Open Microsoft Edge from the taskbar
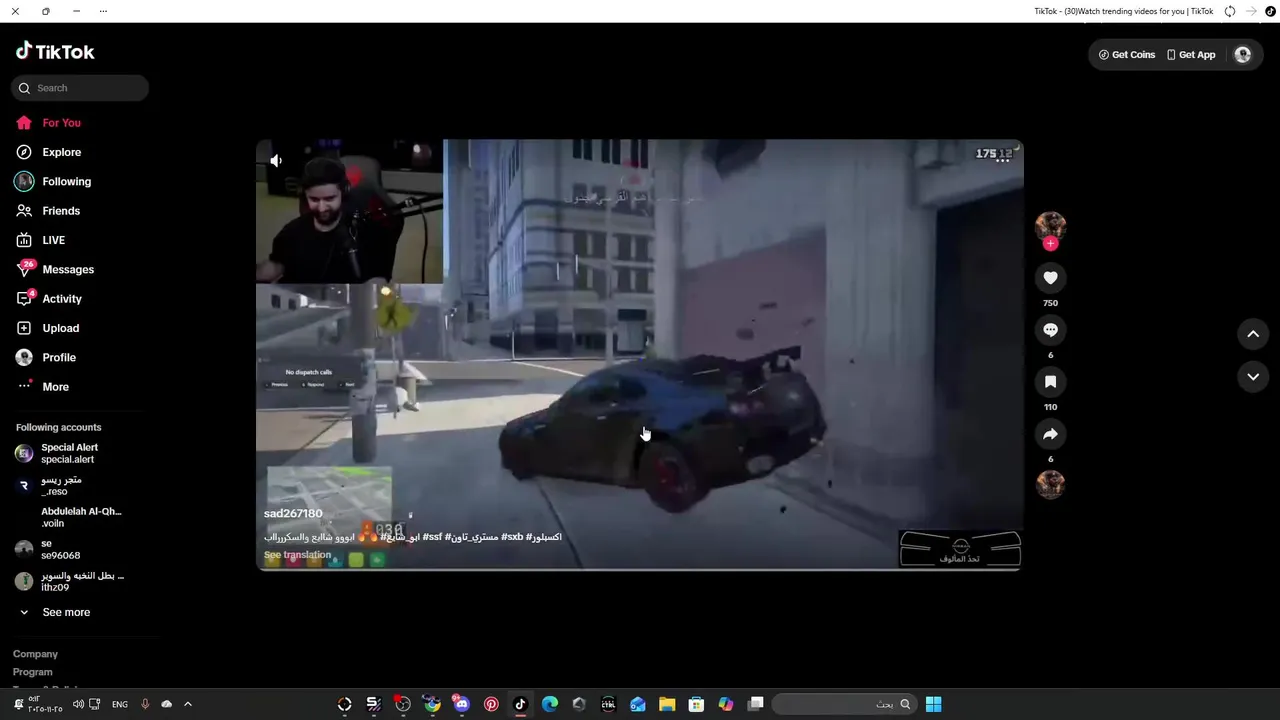 click(x=549, y=704)
